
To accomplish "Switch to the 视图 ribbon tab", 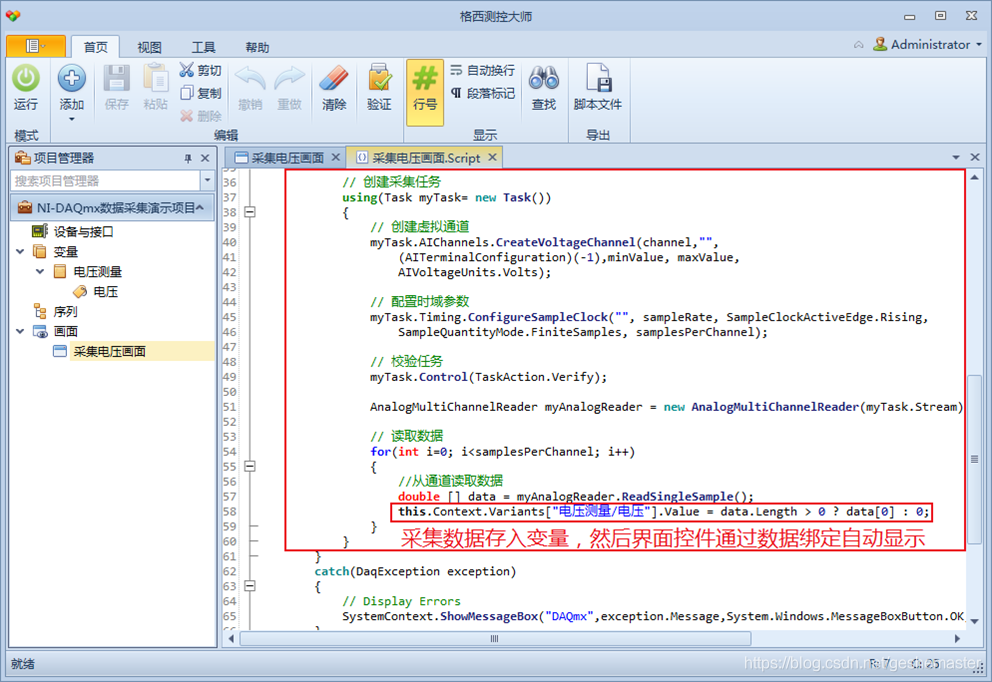I will pyautogui.click(x=149, y=47).
